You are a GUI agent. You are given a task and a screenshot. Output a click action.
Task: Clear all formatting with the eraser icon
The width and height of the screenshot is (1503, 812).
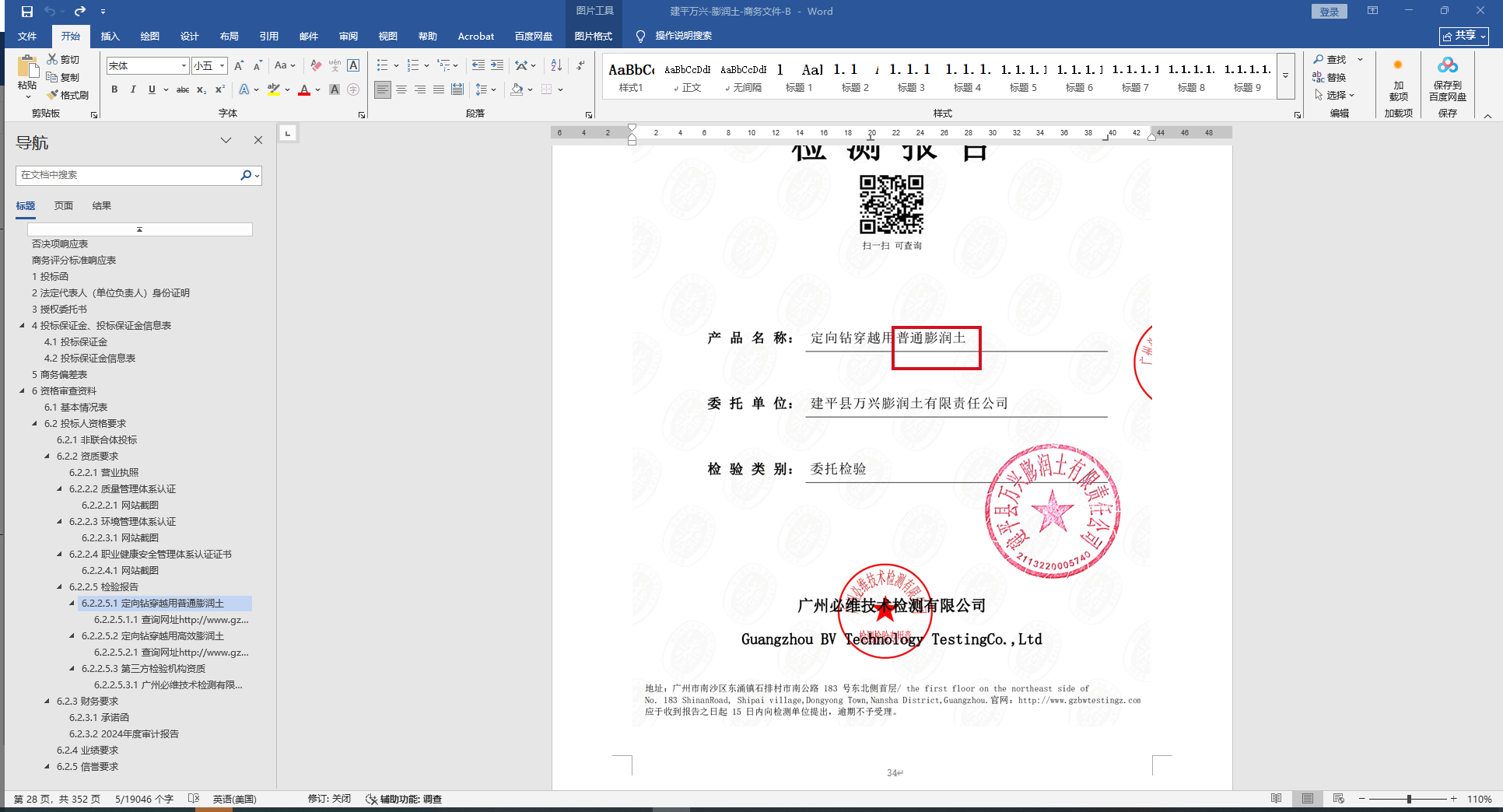coord(316,65)
